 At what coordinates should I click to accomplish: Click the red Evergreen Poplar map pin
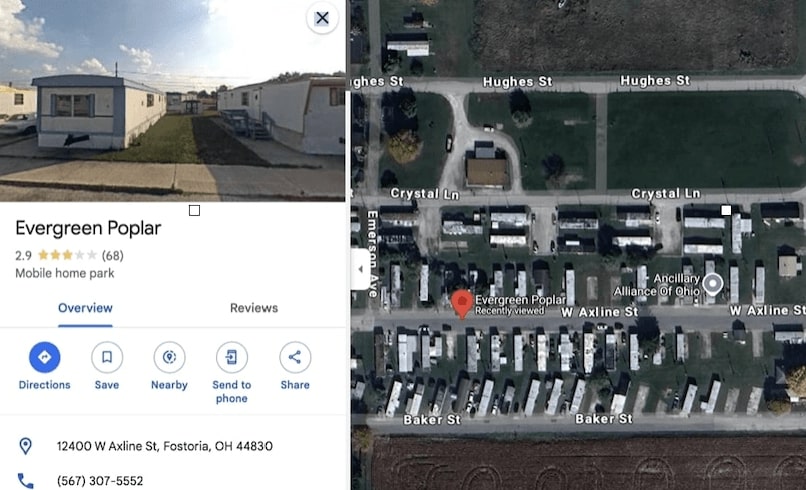tap(462, 303)
